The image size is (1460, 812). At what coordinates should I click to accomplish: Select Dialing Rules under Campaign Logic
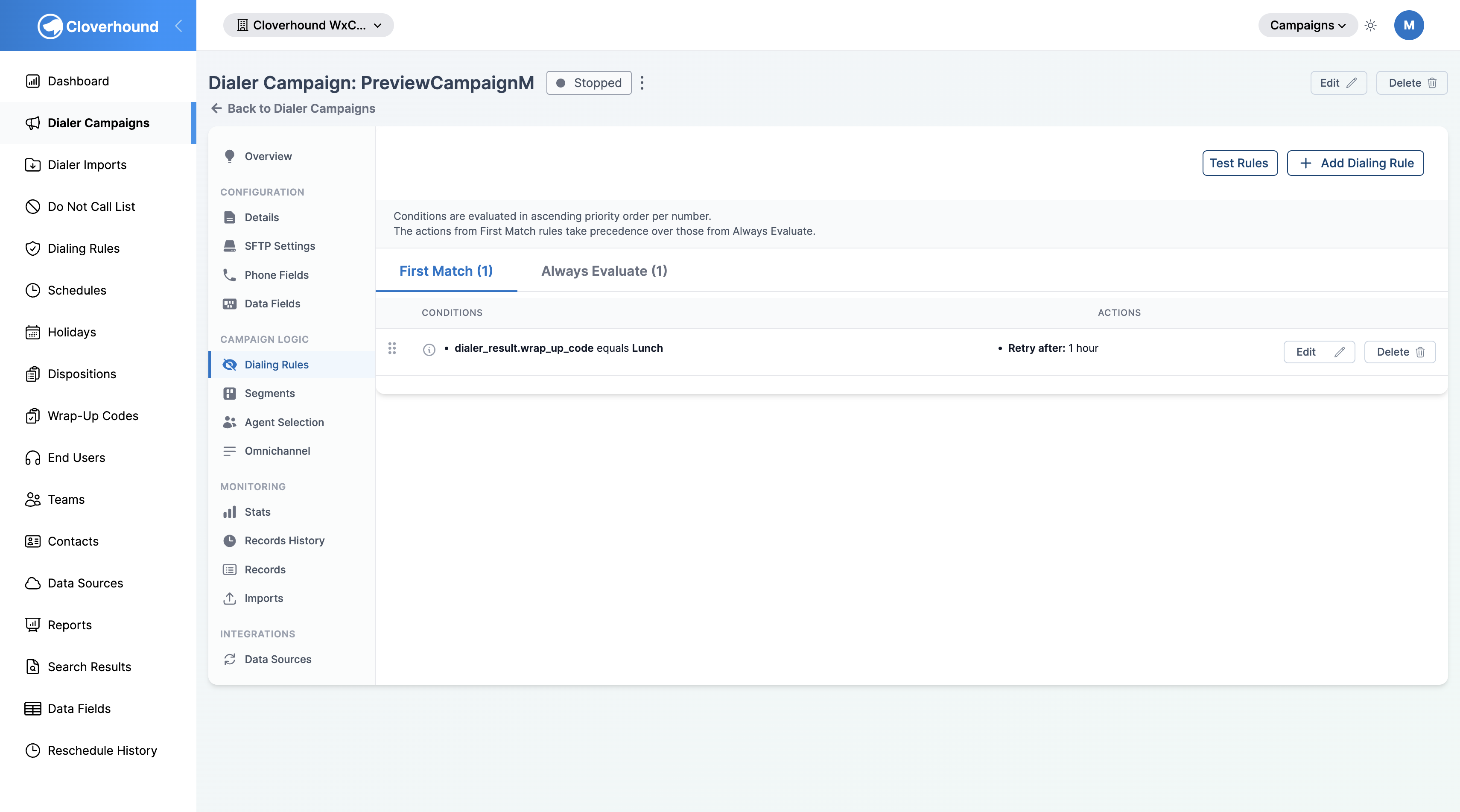[x=291, y=364]
